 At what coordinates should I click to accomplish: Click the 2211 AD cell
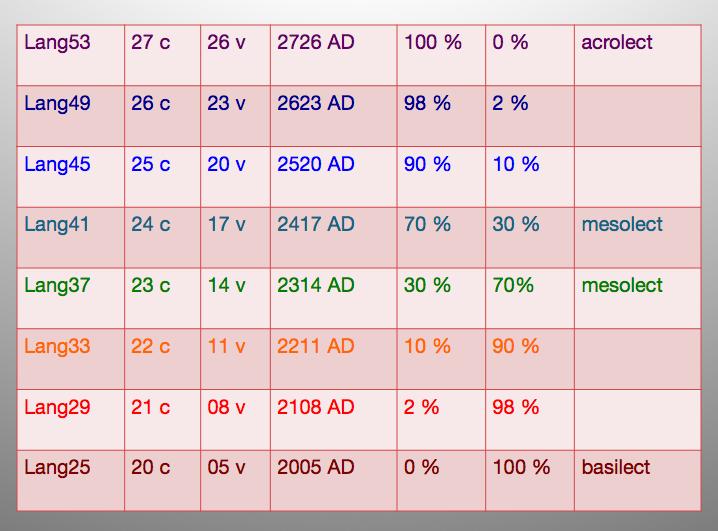[x=316, y=346]
